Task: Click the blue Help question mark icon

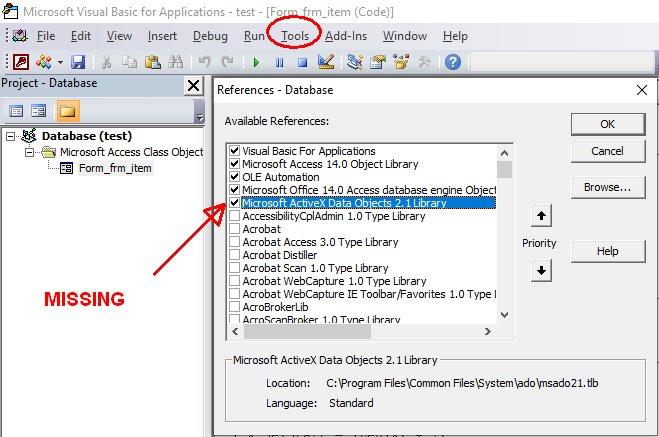Action: click(x=453, y=62)
